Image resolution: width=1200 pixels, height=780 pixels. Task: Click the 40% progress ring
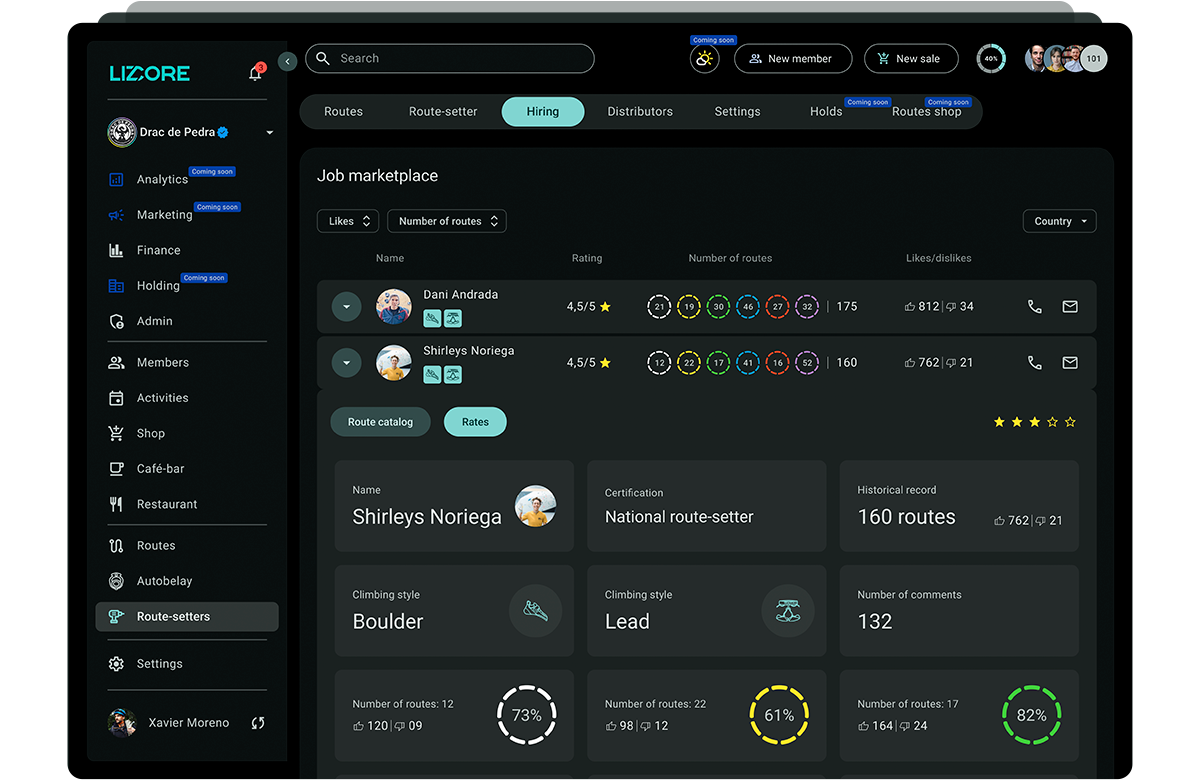click(x=991, y=59)
